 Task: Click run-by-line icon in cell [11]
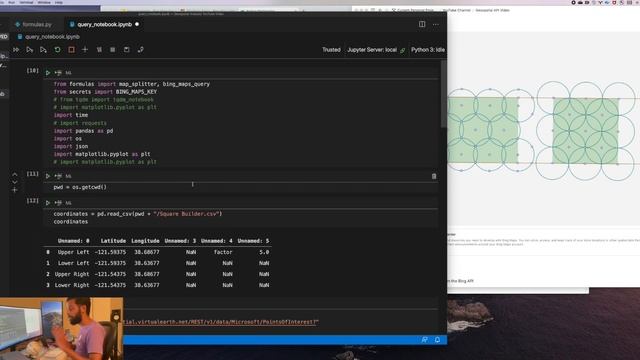58,176
